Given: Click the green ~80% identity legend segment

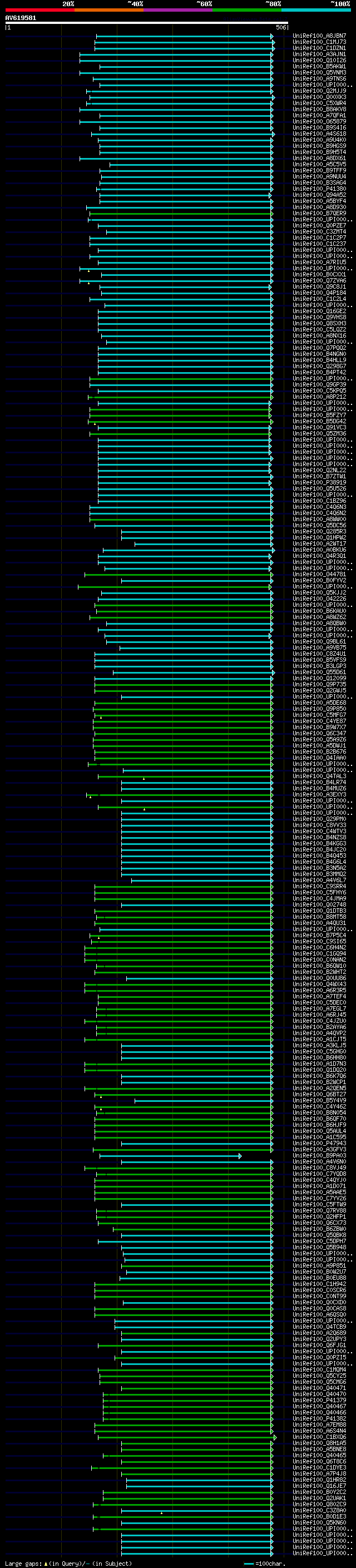Looking at the screenshot, I should pos(247,10).
